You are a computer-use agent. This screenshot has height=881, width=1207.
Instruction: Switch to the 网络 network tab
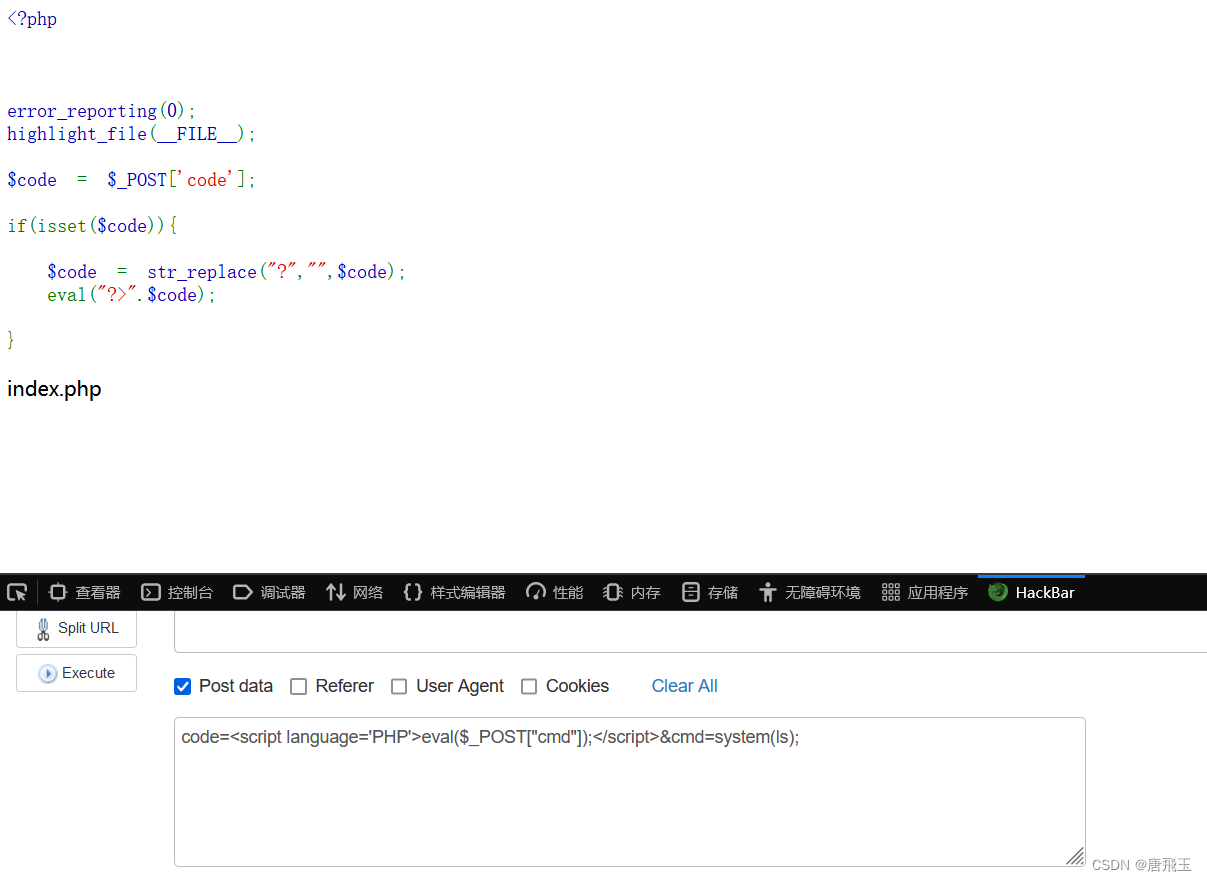(x=354, y=592)
